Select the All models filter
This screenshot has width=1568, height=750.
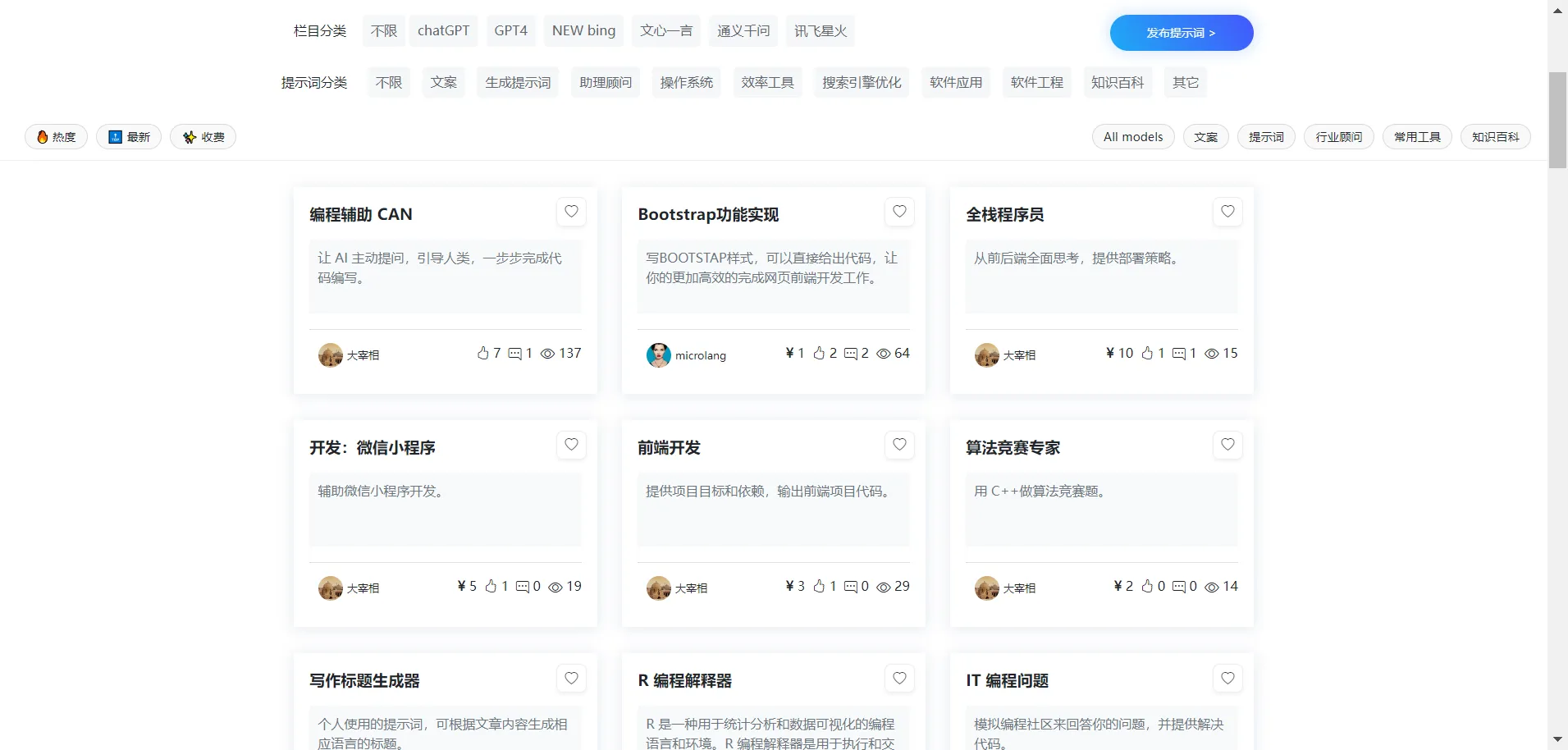click(x=1133, y=137)
